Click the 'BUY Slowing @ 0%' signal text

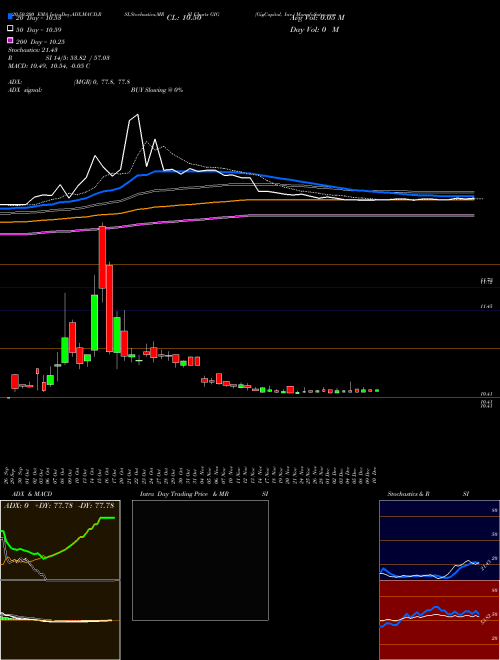(157, 90)
